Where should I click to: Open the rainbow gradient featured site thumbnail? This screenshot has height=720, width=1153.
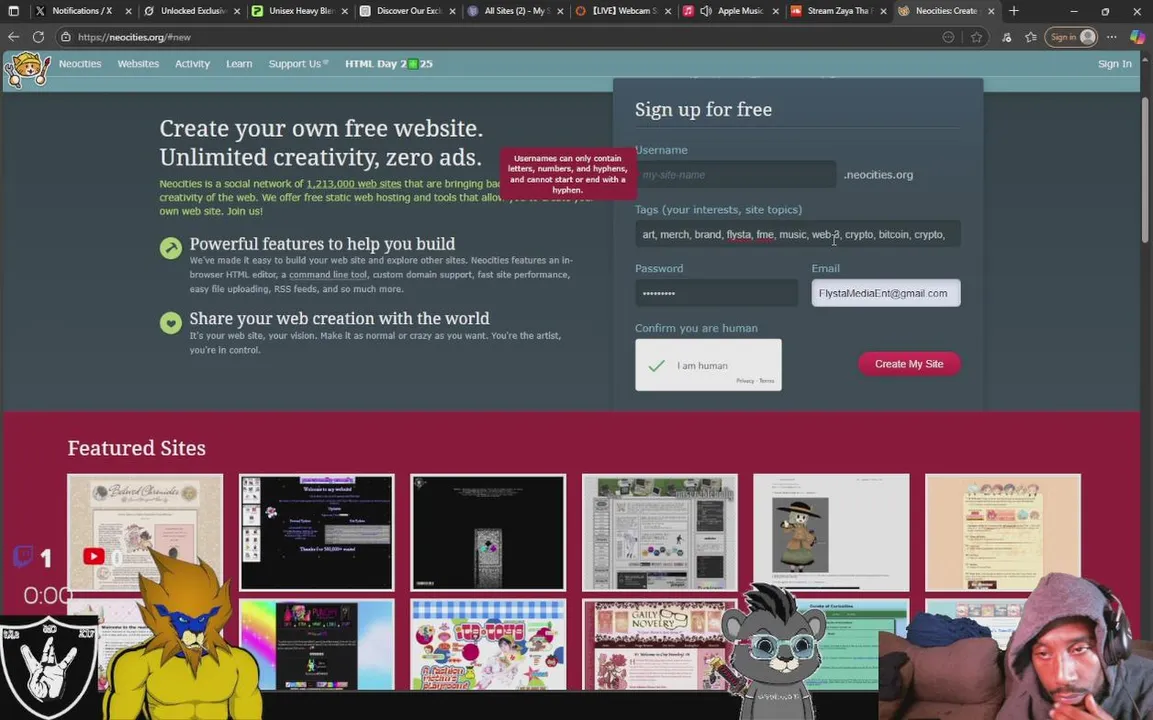pyautogui.click(x=317, y=644)
